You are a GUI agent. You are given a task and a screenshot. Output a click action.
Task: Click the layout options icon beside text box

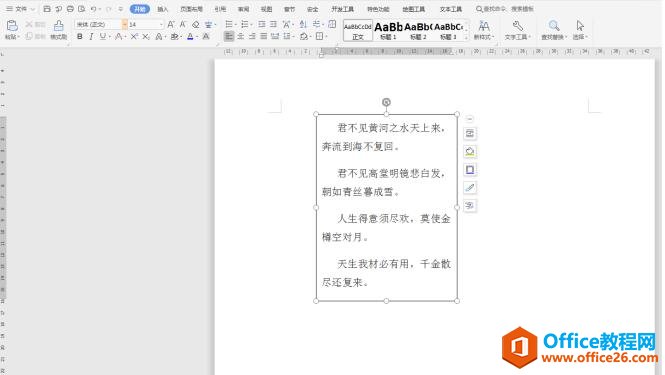click(x=469, y=134)
